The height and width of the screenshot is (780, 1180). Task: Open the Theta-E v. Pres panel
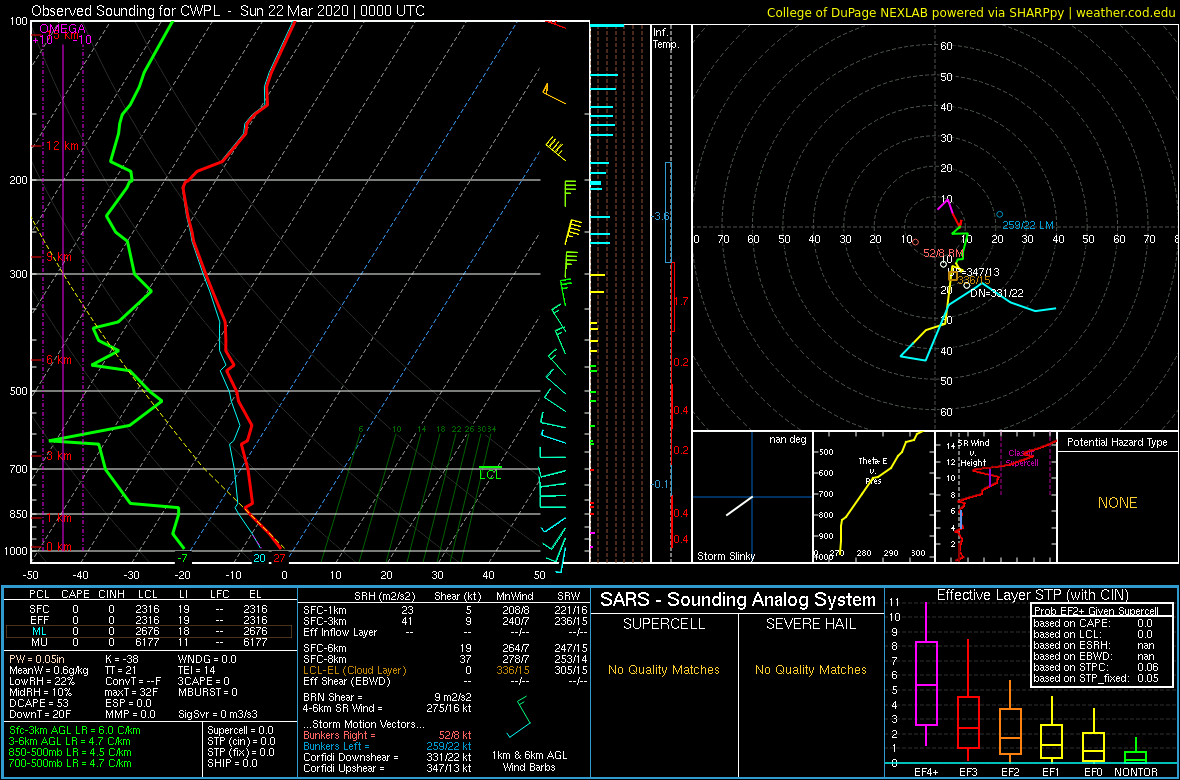[873, 497]
